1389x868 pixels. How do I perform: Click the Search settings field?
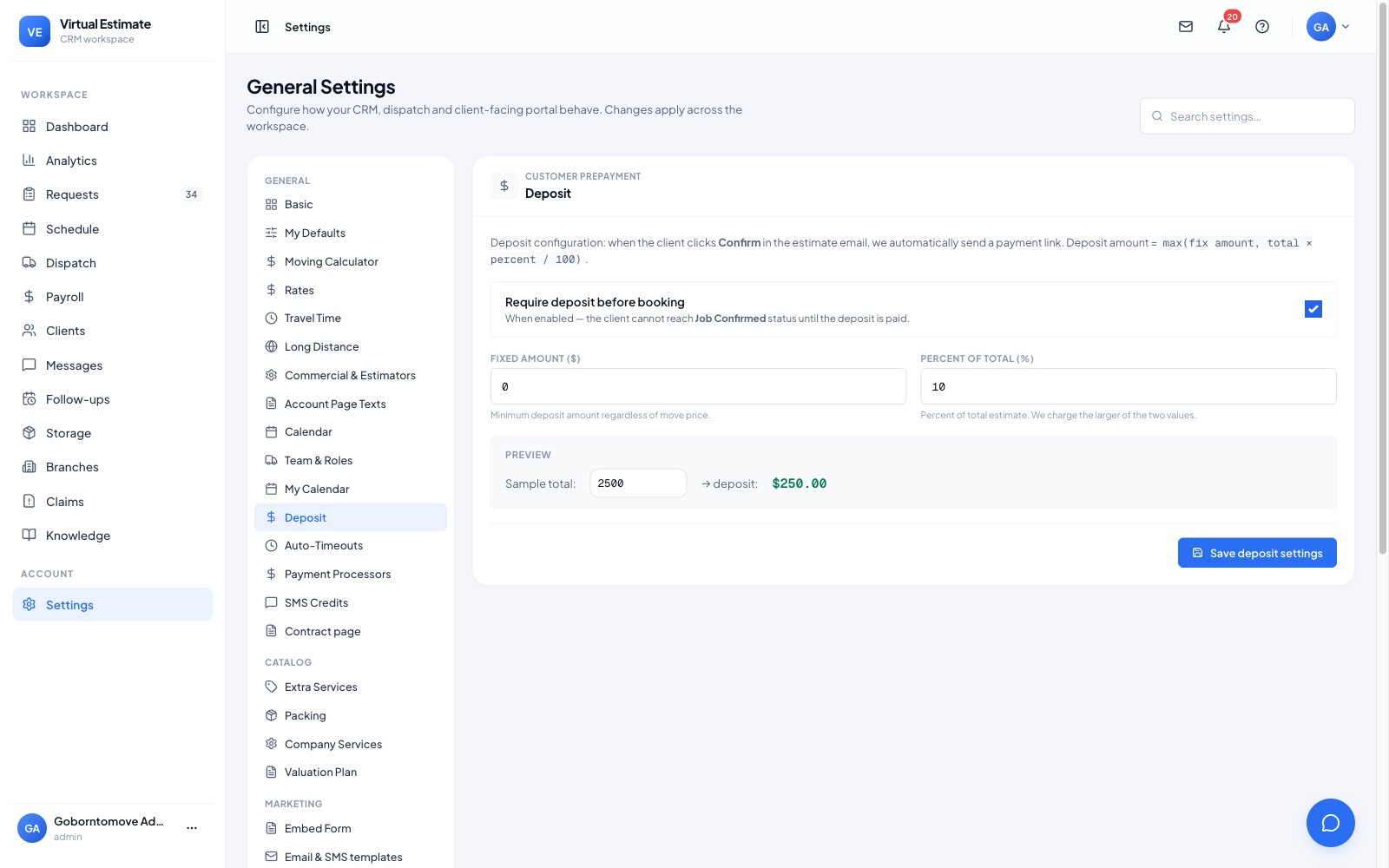[x=1247, y=116]
